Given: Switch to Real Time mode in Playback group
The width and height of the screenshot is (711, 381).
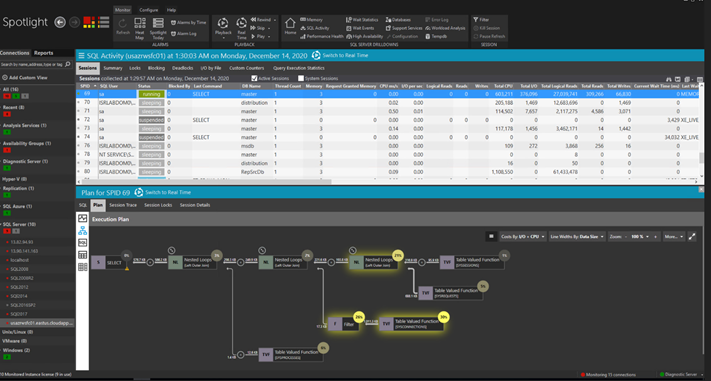Looking at the screenshot, I should (x=242, y=29).
